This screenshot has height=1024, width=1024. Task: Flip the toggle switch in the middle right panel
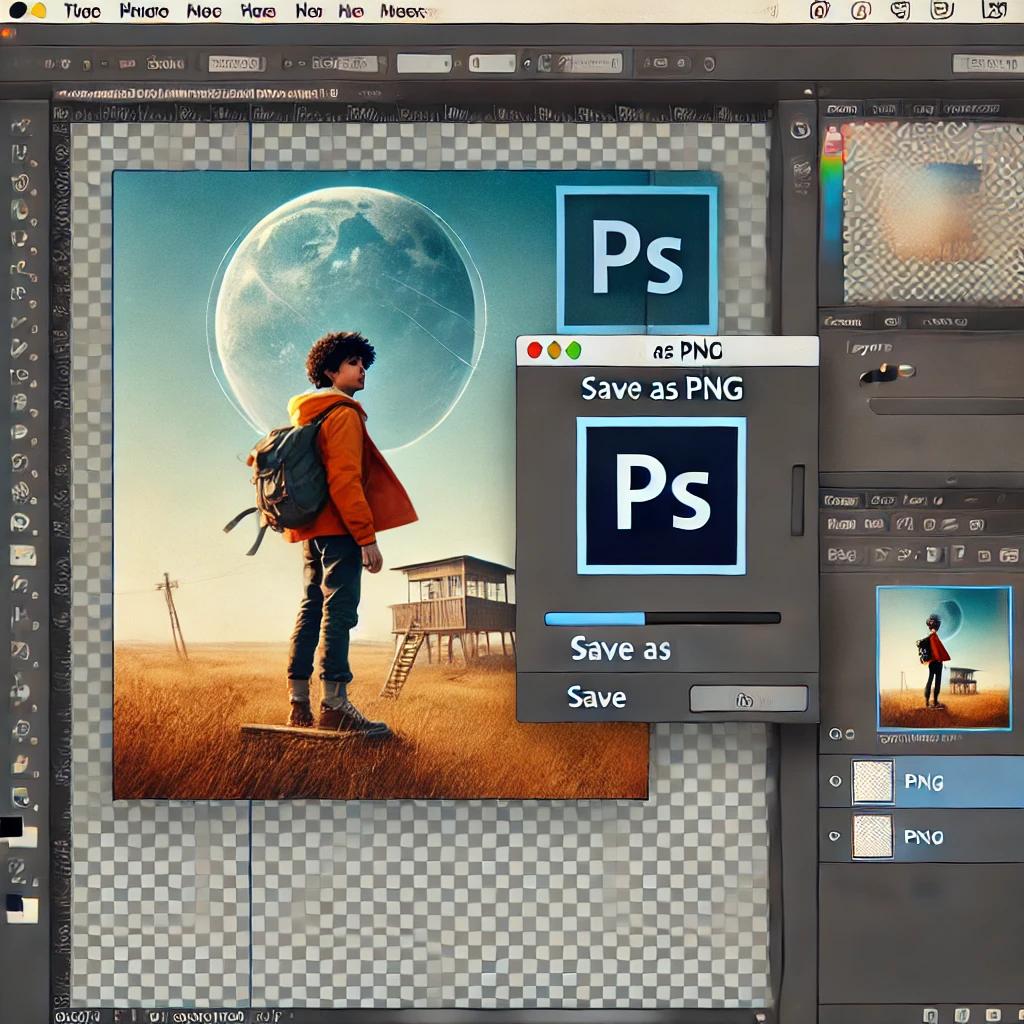tap(888, 373)
